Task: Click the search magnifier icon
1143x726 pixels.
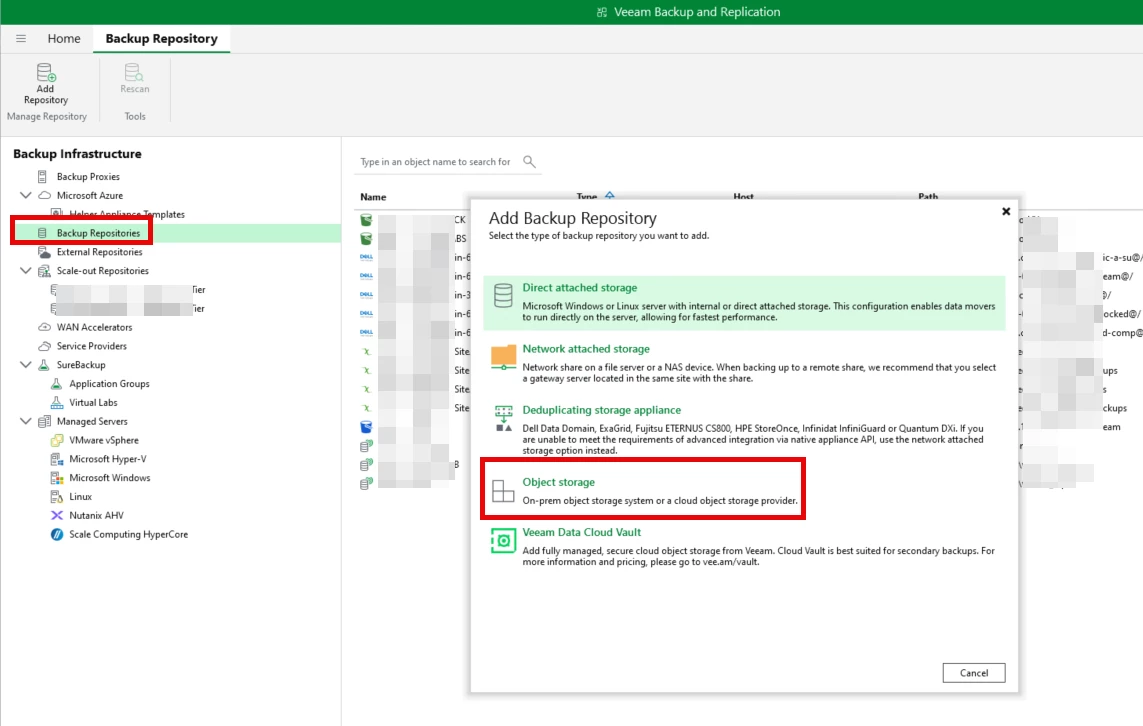Action: tap(529, 162)
